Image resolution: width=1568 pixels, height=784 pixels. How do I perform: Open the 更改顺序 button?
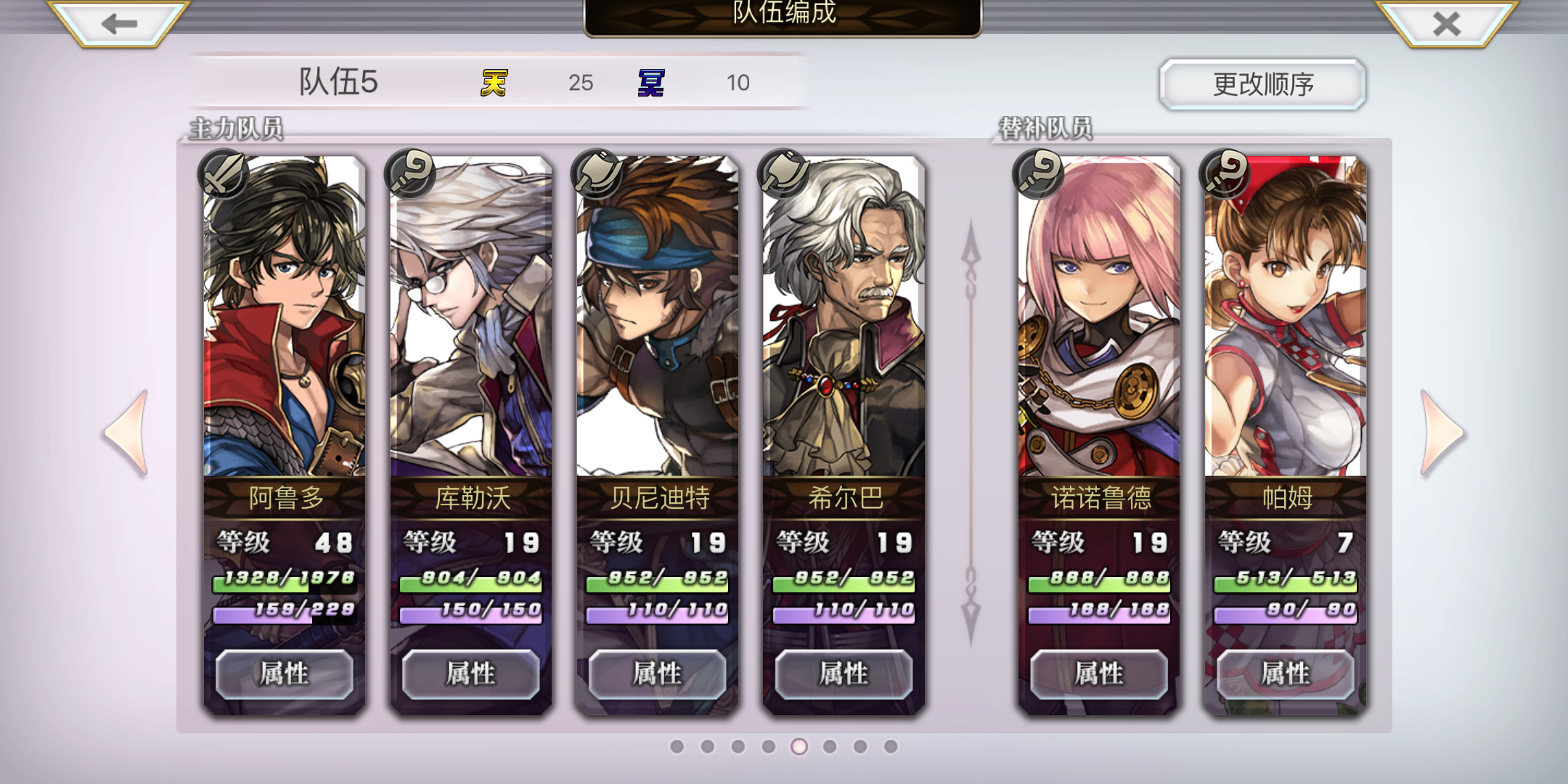coord(1262,84)
